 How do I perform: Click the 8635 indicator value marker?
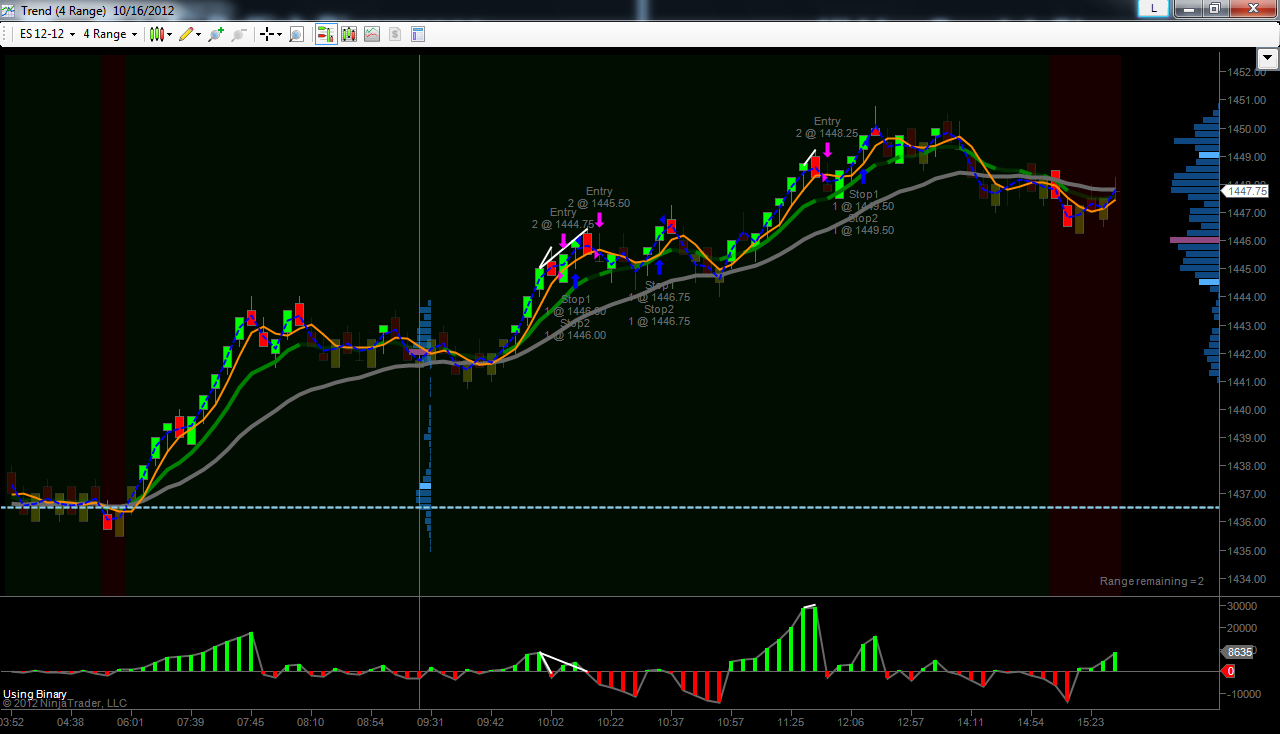point(1239,652)
